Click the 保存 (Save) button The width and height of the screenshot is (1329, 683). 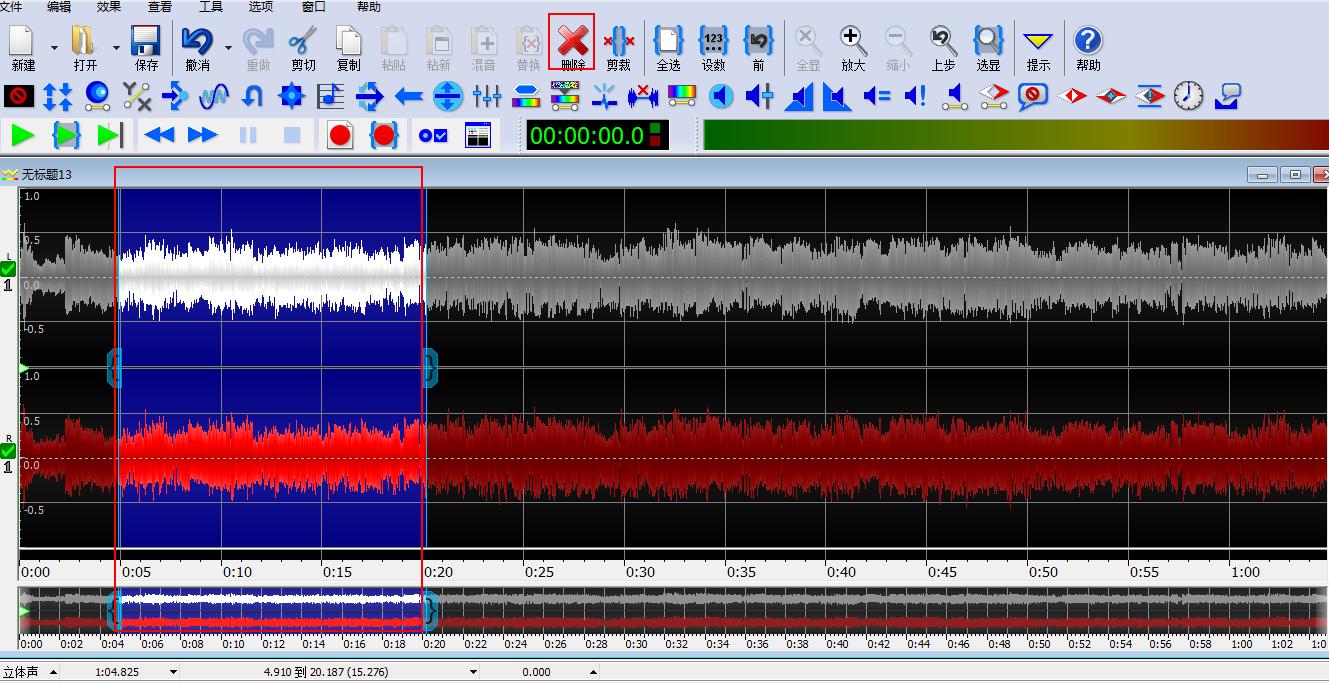(146, 46)
